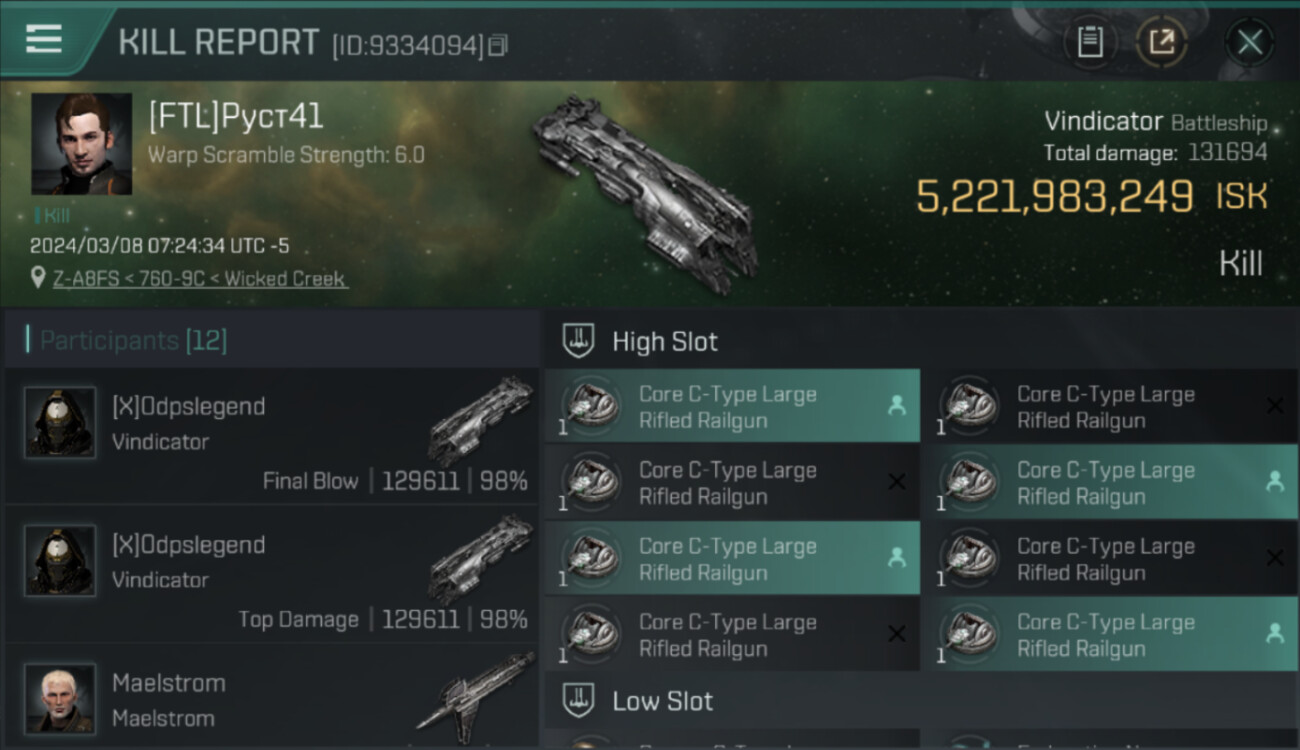Click the High Slot section icon

(x=578, y=341)
